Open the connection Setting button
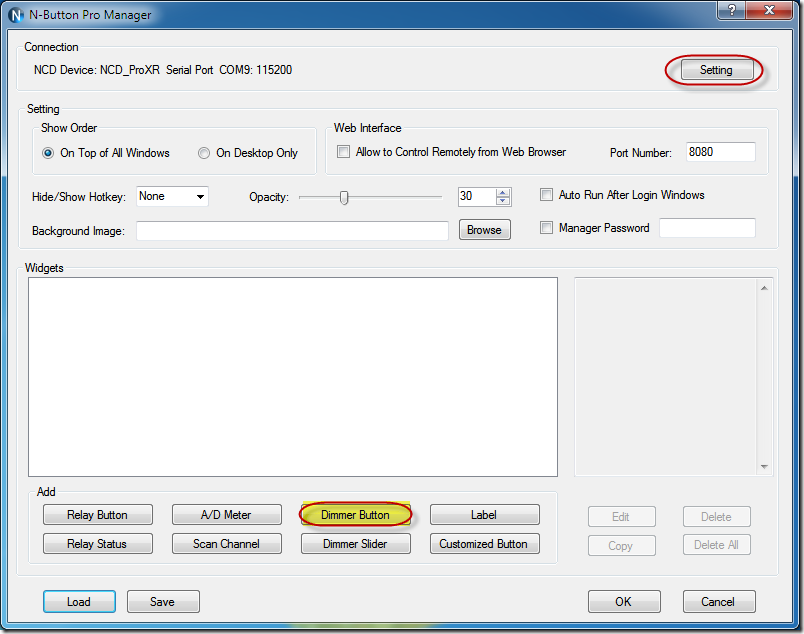 pyautogui.click(x=716, y=70)
